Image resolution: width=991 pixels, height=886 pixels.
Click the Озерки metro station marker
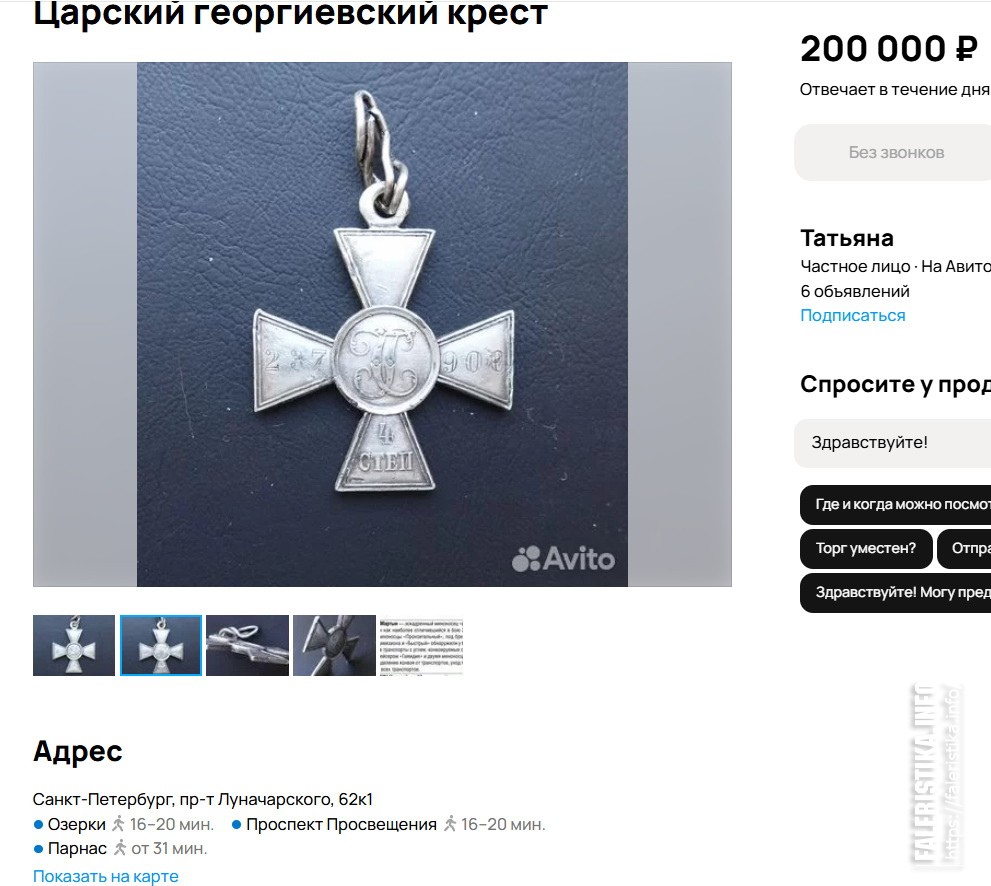click(x=38, y=824)
